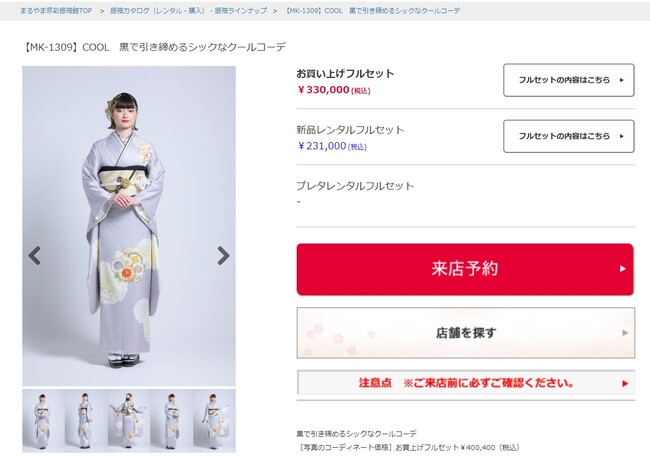This screenshot has width=650, height=456.
Task: Select the fourth kimono thumbnail
Action: point(171,421)
